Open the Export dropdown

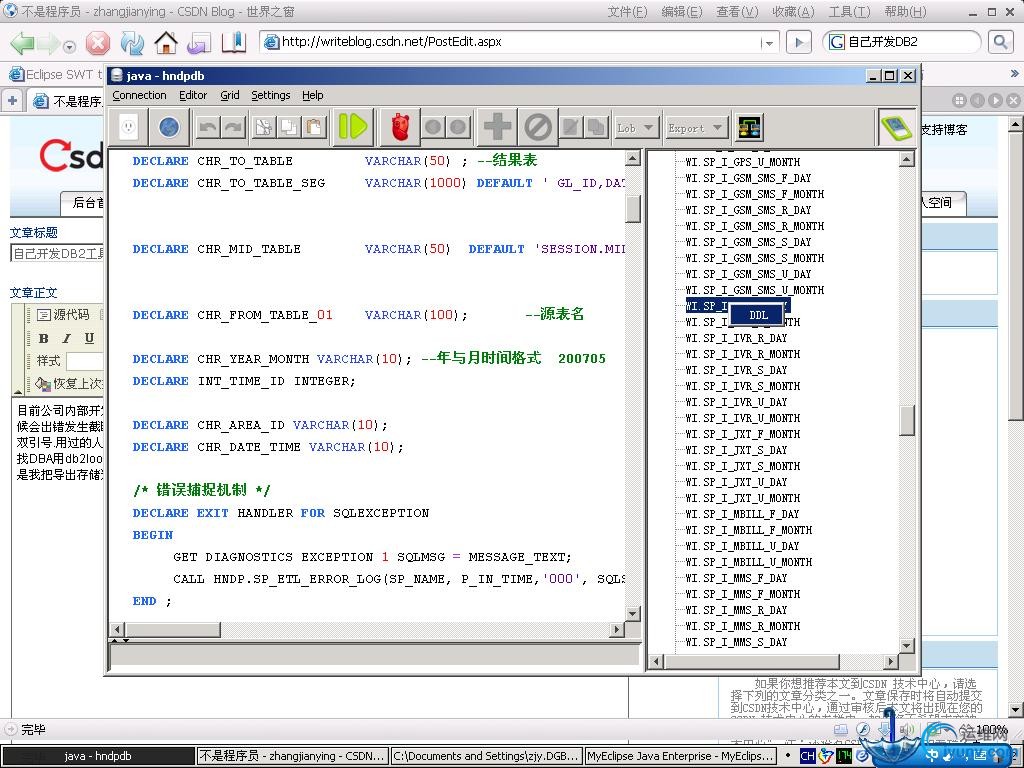695,128
